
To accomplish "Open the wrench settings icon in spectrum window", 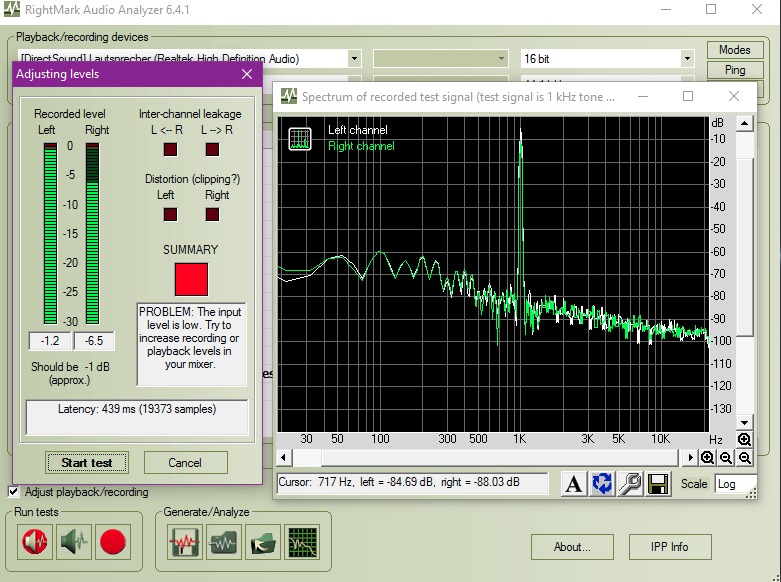I will click(x=630, y=484).
